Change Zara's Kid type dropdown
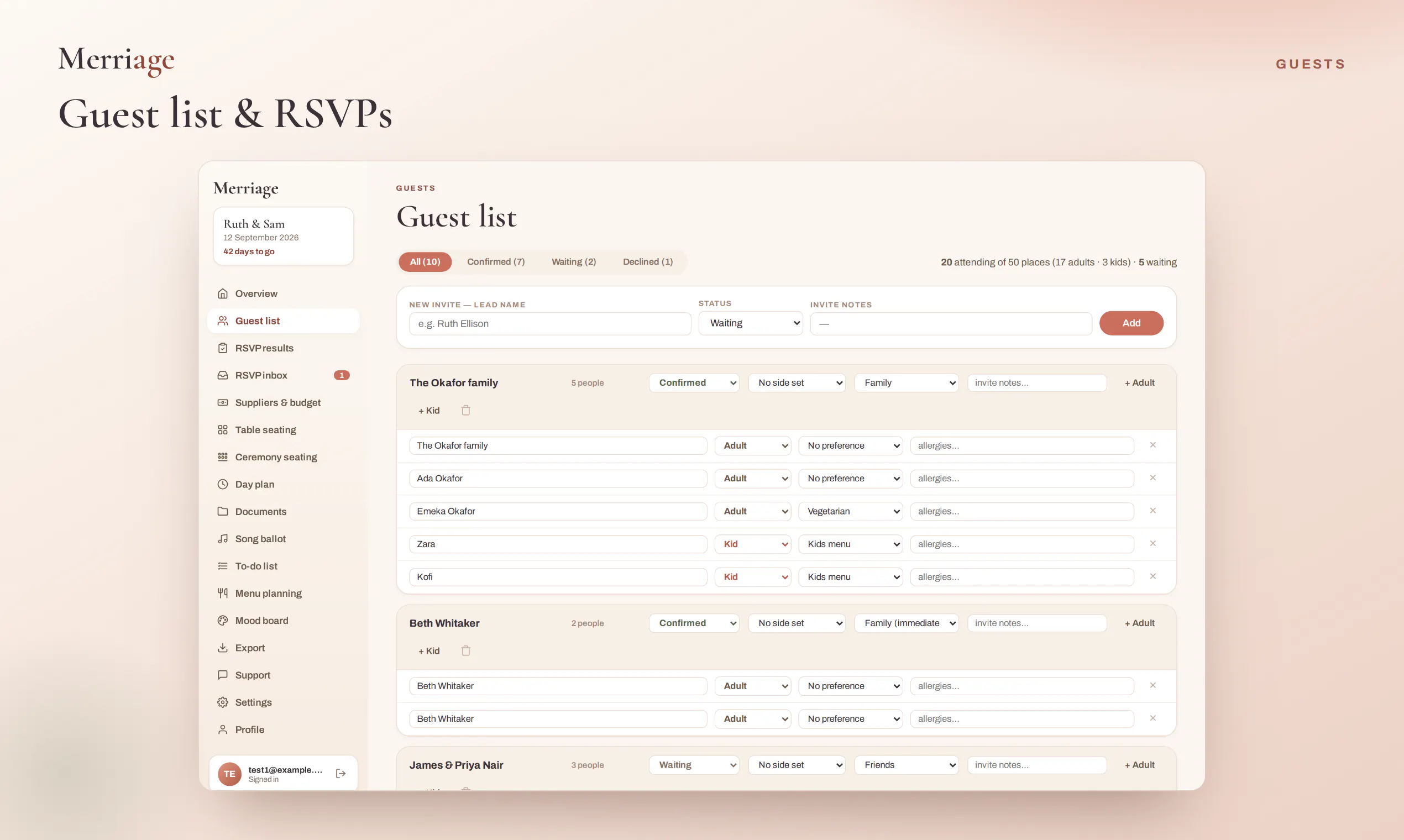Screen dimensions: 1404x840 pyautogui.click(x=752, y=544)
